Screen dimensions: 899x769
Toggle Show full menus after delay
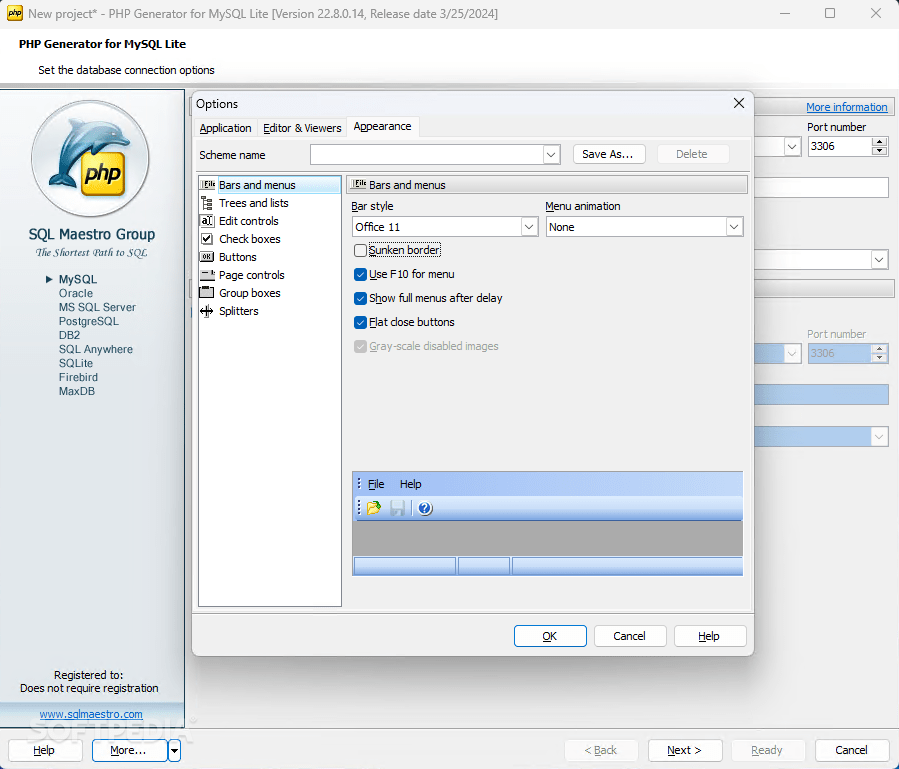360,298
